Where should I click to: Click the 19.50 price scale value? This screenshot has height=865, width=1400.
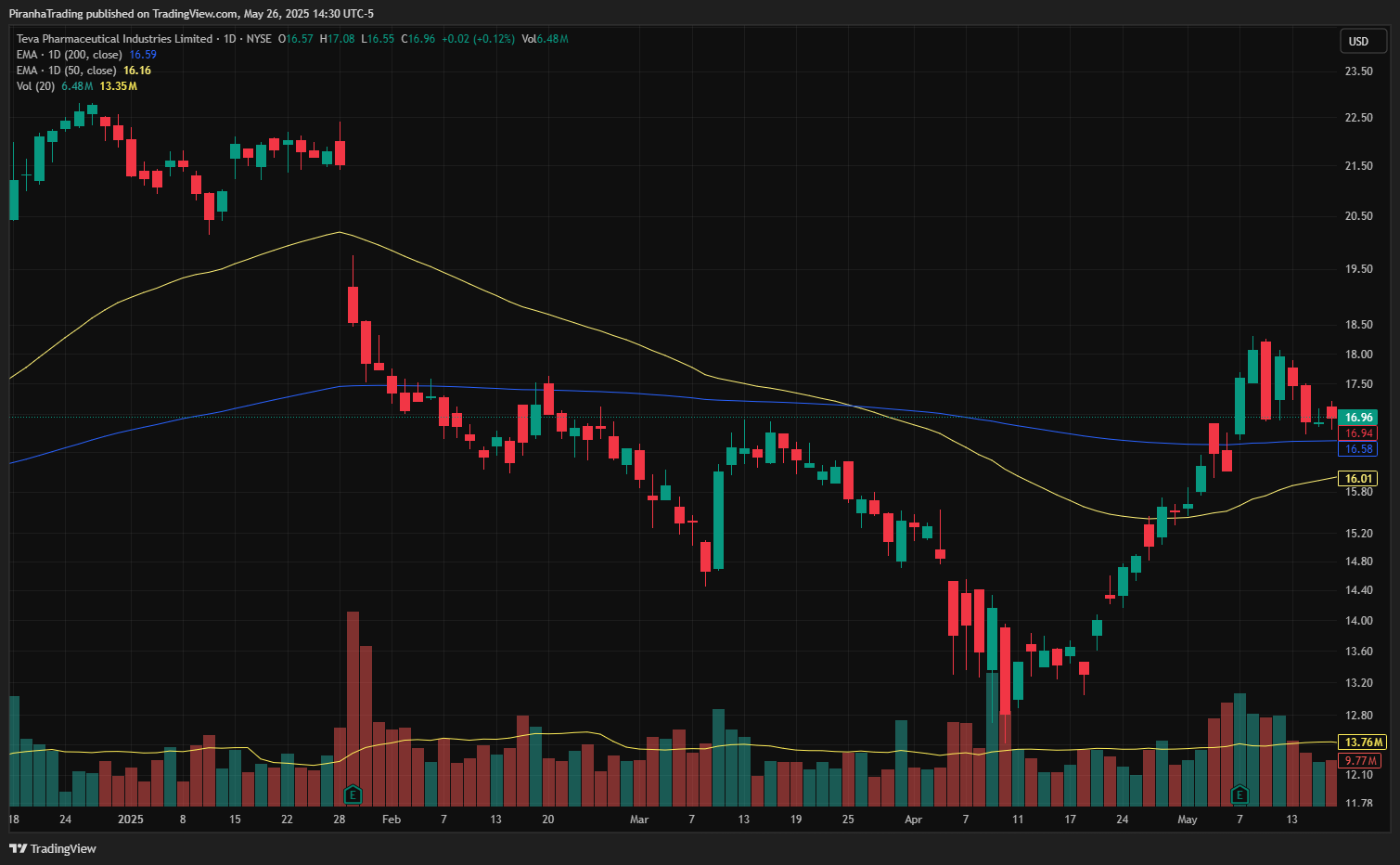pyautogui.click(x=1358, y=269)
